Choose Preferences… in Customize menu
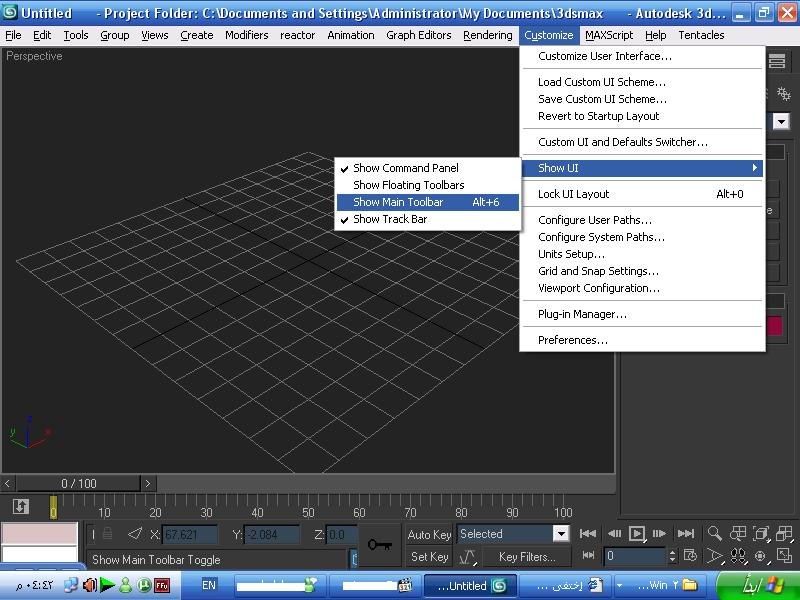The width and height of the screenshot is (800, 600). (642, 340)
